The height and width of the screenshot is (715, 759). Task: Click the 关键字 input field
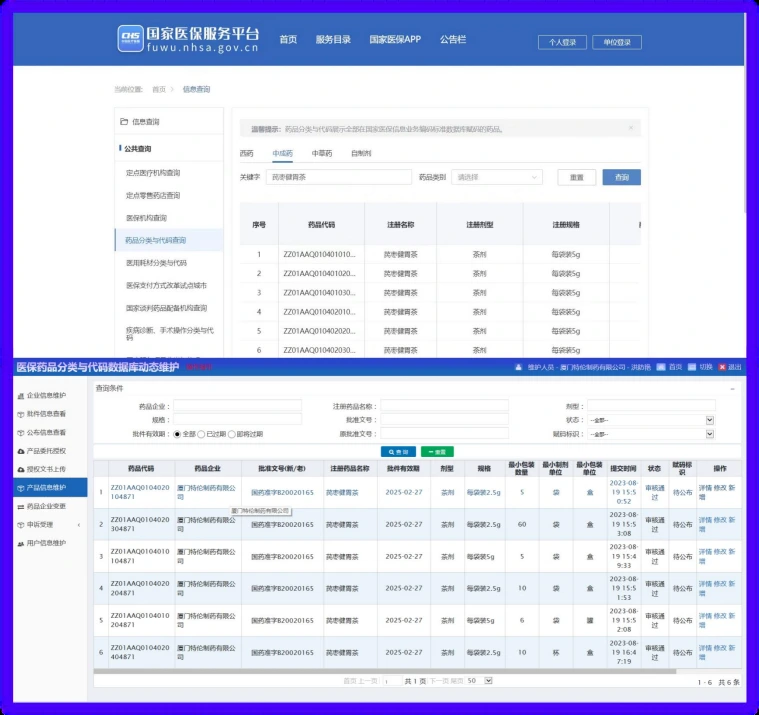tap(339, 177)
